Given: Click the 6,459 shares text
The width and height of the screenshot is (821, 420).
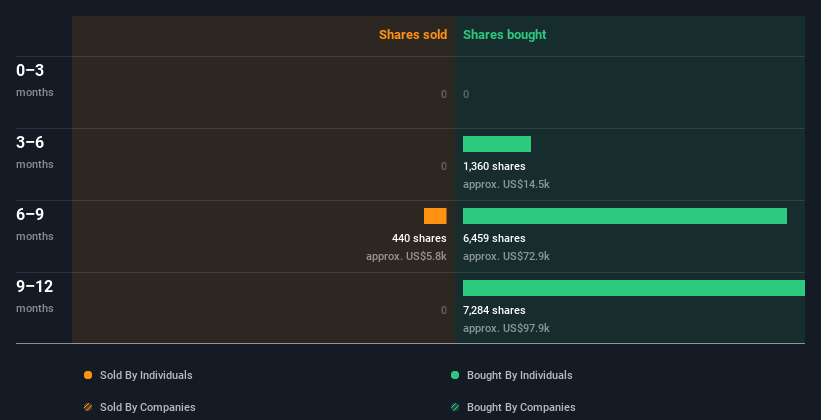Looking at the screenshot, I should coord(494,238).
